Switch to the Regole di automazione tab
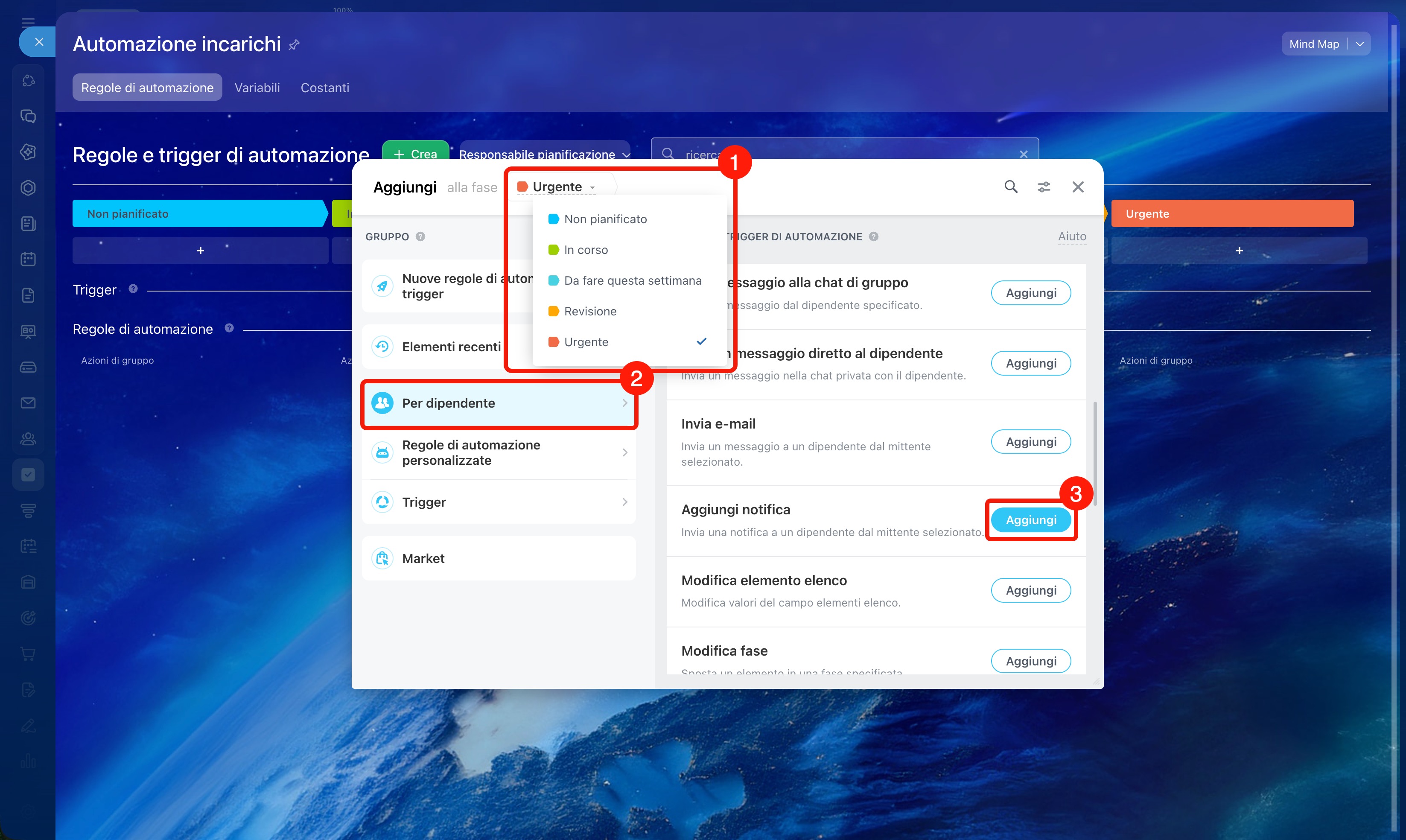This screenshot has width=1406, height=840. pyautogui.click(x=147, y=87)
